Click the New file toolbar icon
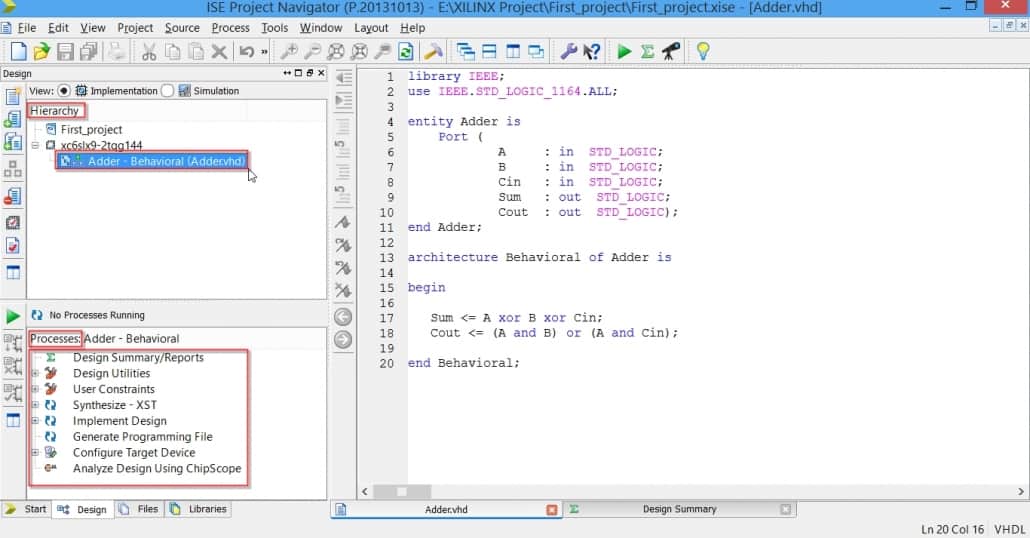Image resolution: width=1030 pixels, height=538 pixels. (x=18, y=51)
